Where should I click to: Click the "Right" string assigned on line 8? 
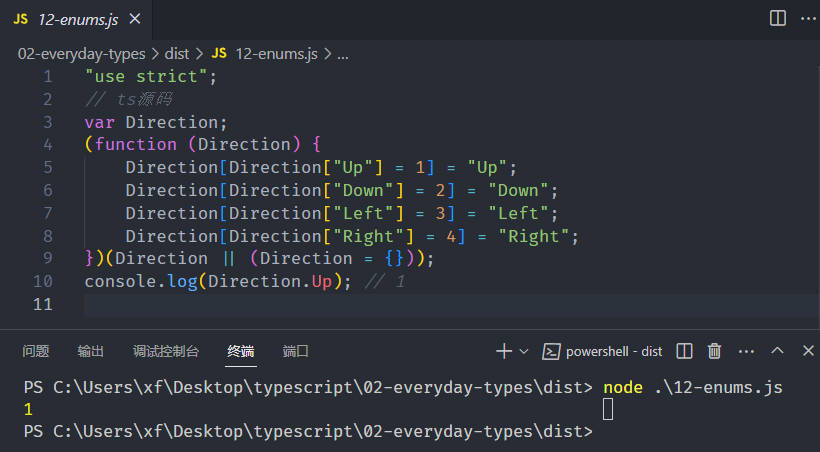click(533, 236)
